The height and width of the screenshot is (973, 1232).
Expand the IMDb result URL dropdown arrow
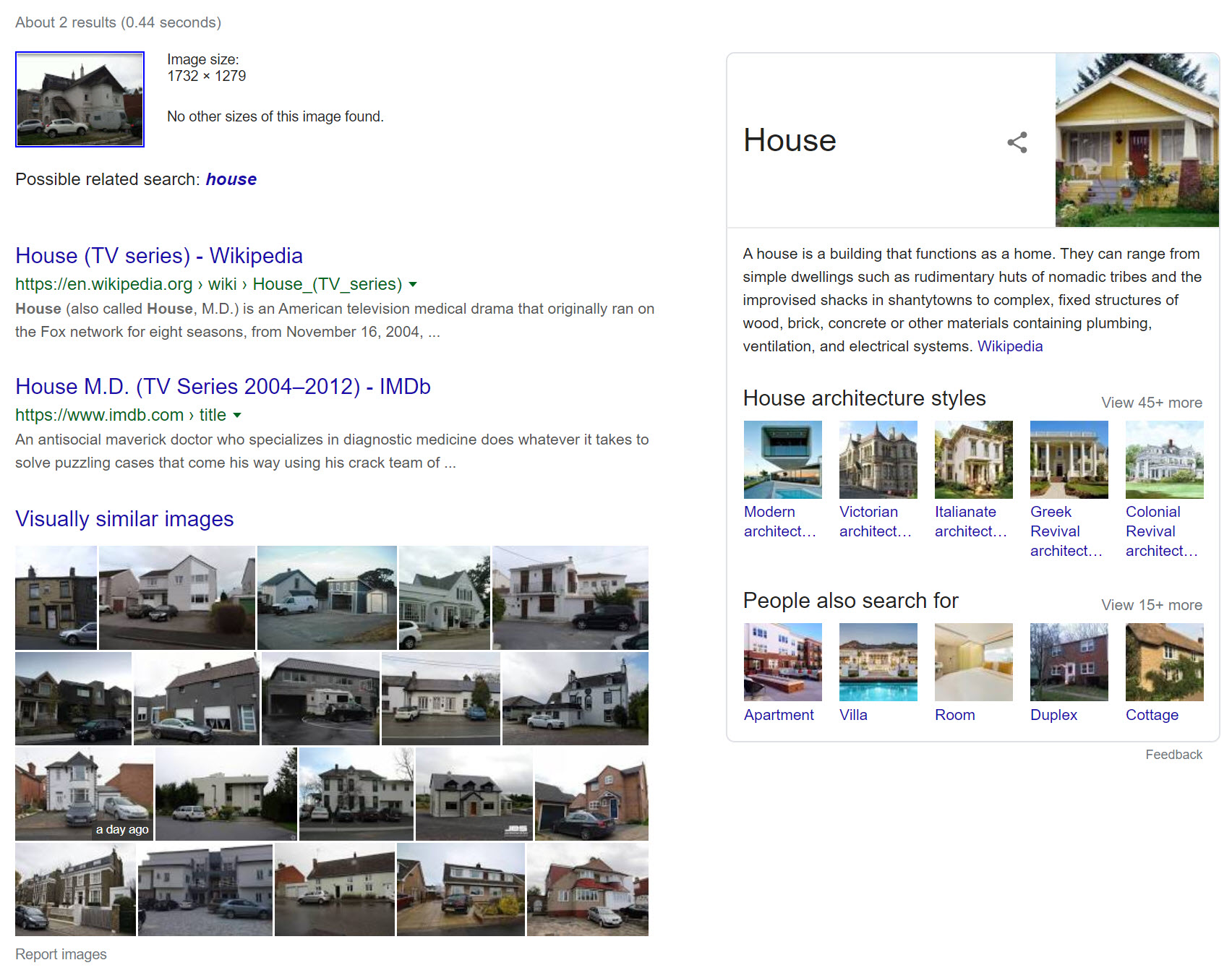[x=237, y=416]
